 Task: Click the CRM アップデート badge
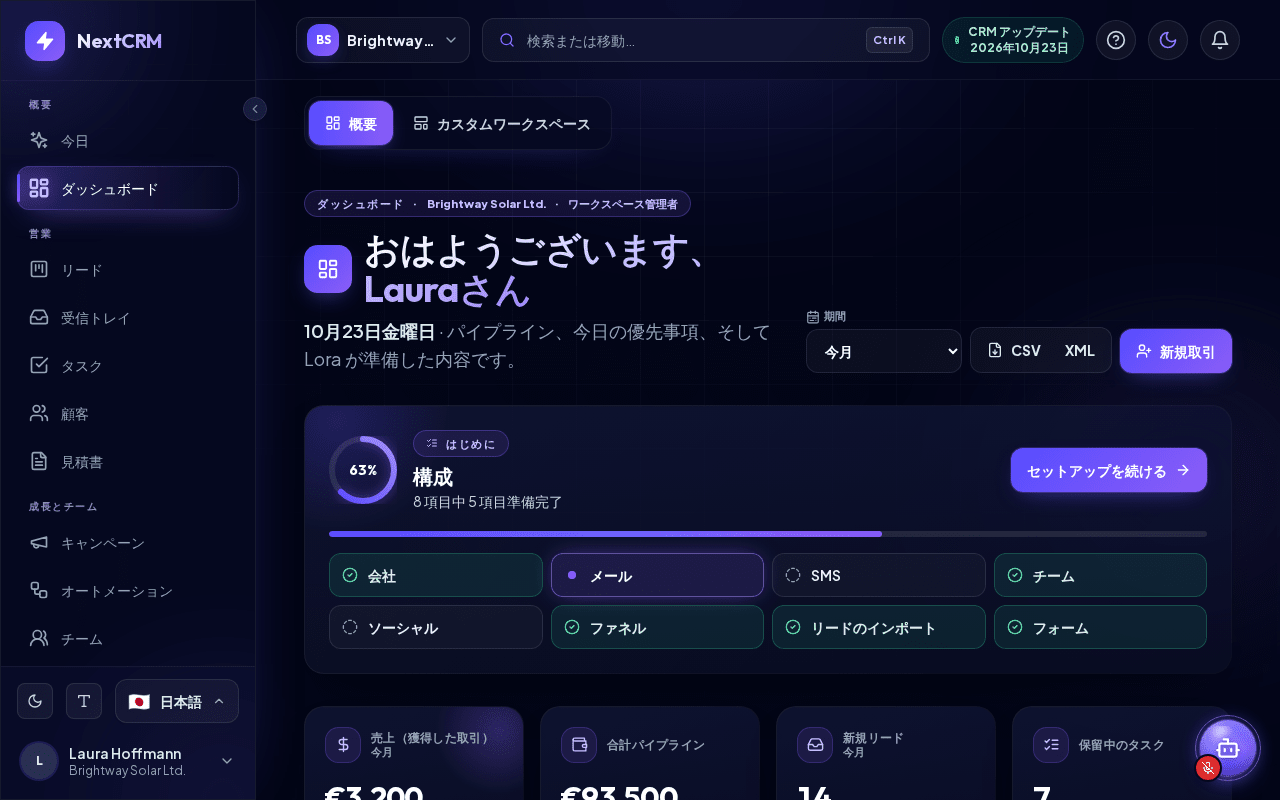1013,40
